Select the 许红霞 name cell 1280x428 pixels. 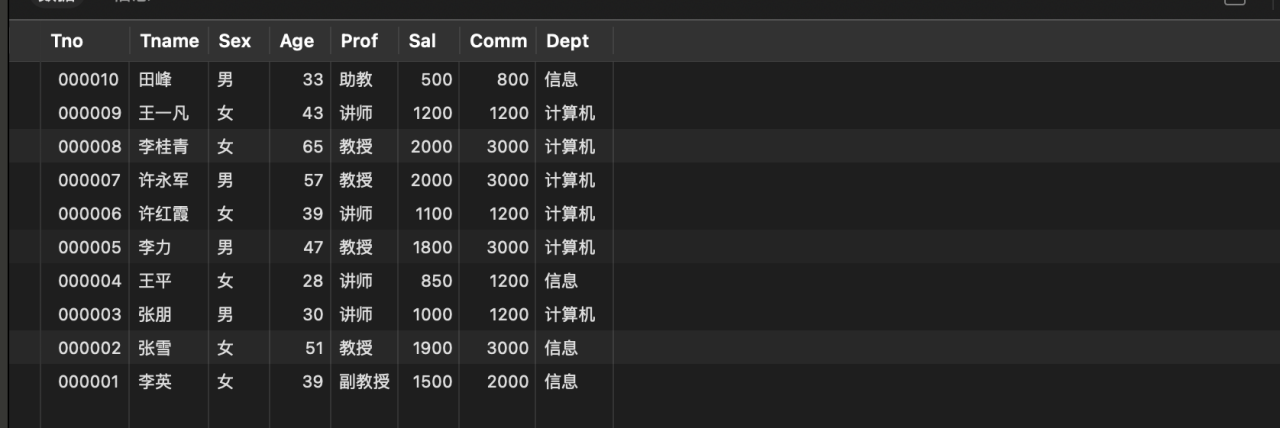pos(164,214)
